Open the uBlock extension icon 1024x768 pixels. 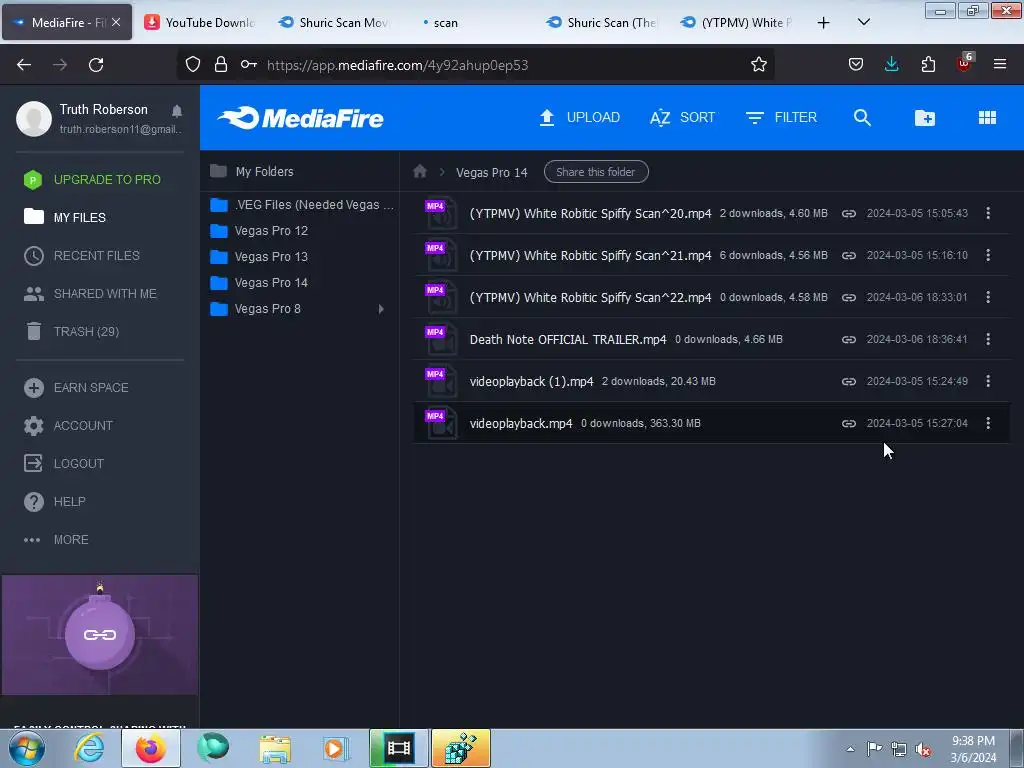click(964, 63)
